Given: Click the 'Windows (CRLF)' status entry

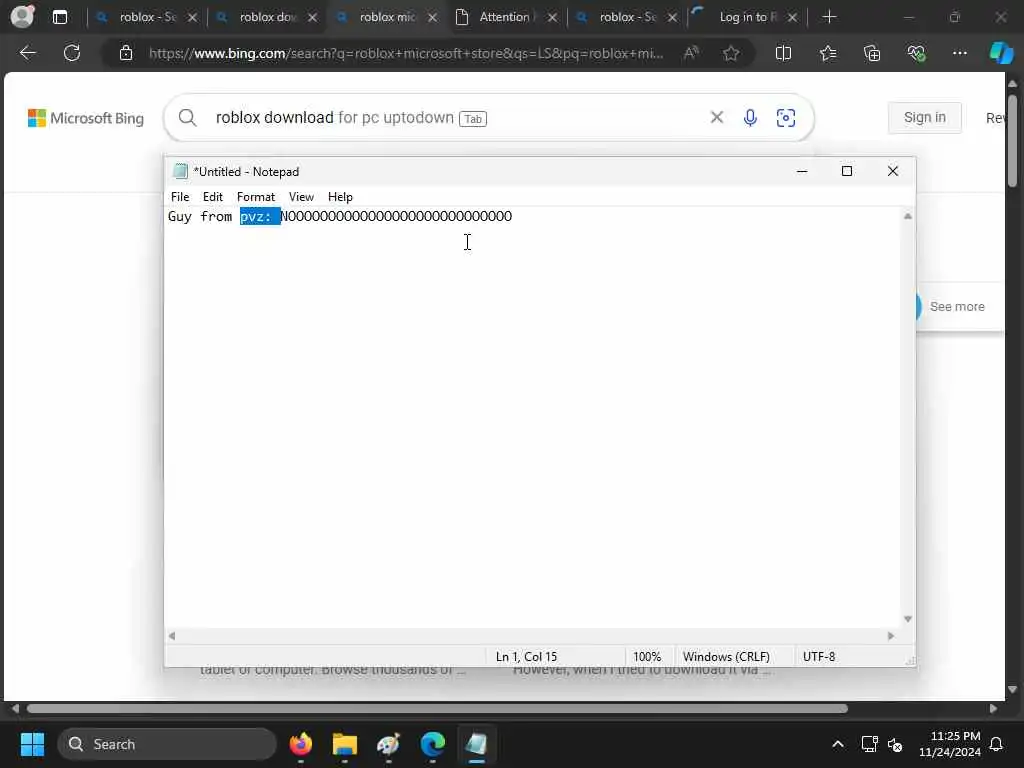Looking at the screenshot, I should tap(726, 656).
